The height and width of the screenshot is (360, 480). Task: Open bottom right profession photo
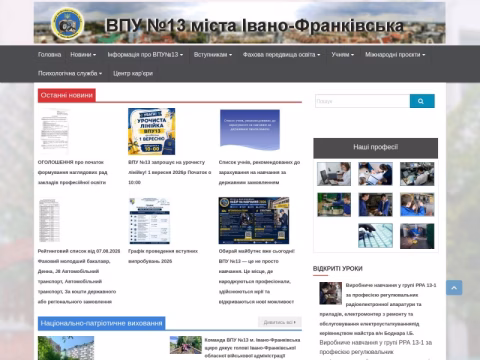tap(417, 236)
